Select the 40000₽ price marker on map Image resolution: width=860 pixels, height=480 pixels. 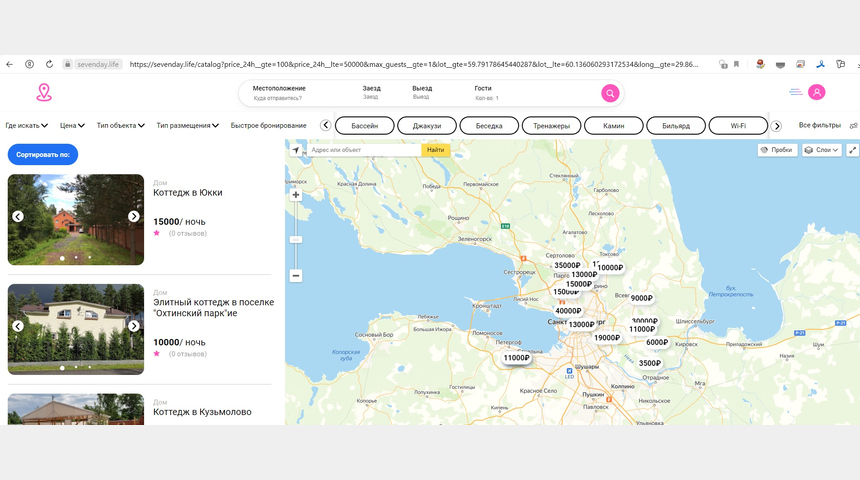coord(568,310)
